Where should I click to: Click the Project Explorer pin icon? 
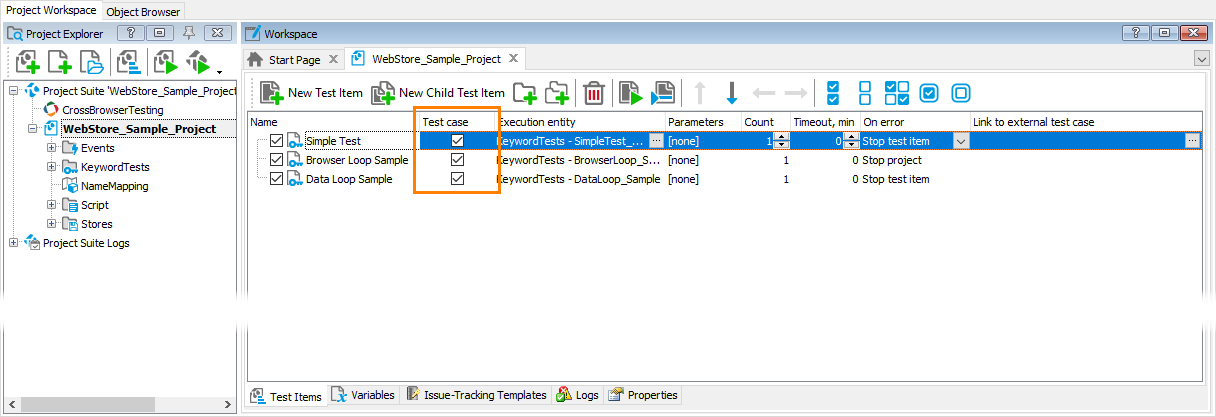[x=187, y=33]
